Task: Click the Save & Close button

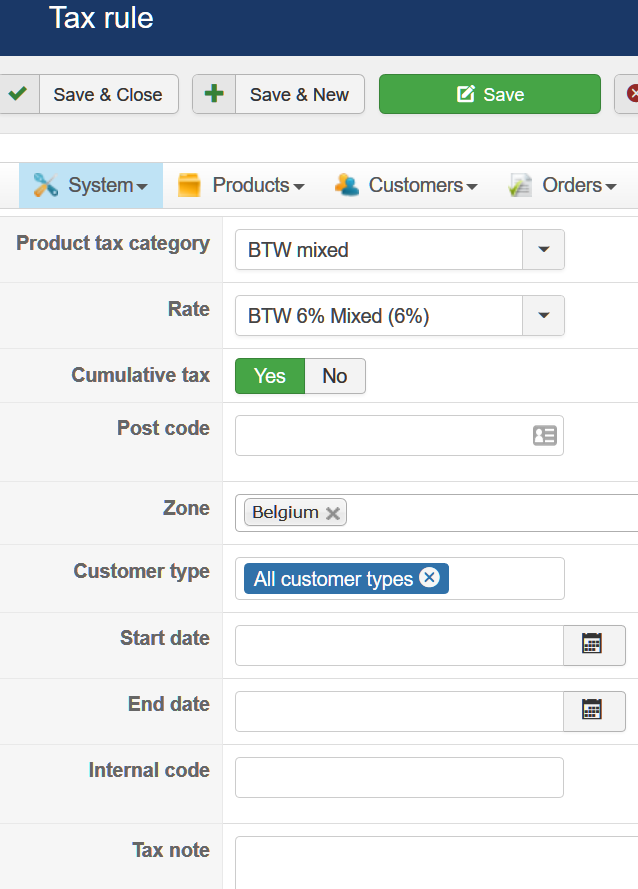Action: [x=107, y=95]
